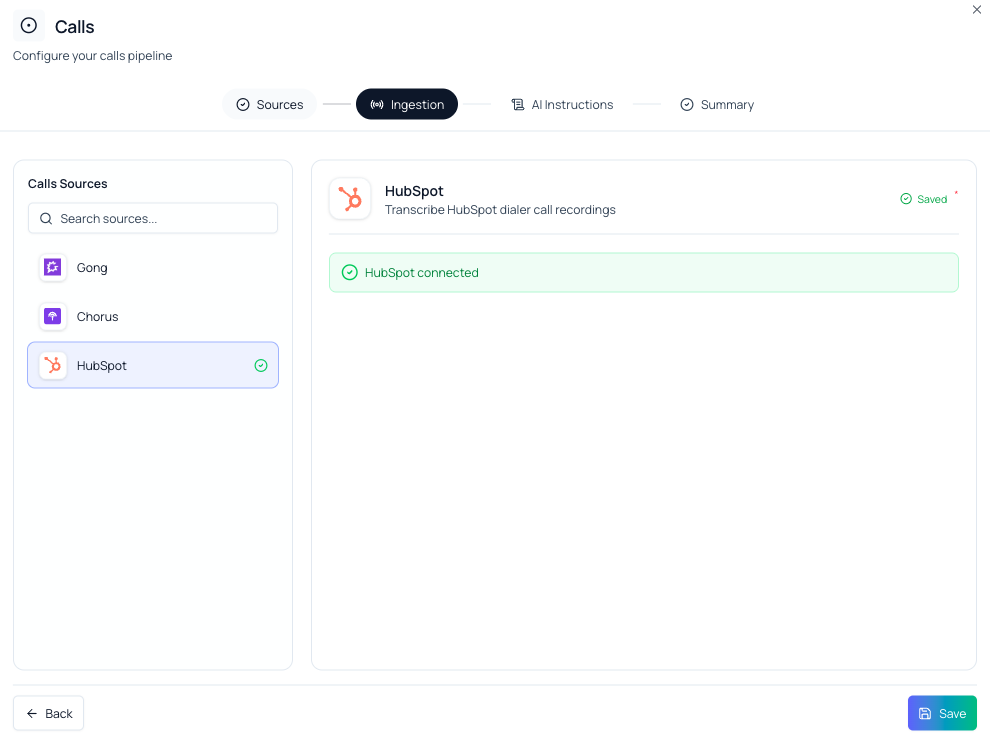Click the HubSpot logo in sources list

pos(53,365)
